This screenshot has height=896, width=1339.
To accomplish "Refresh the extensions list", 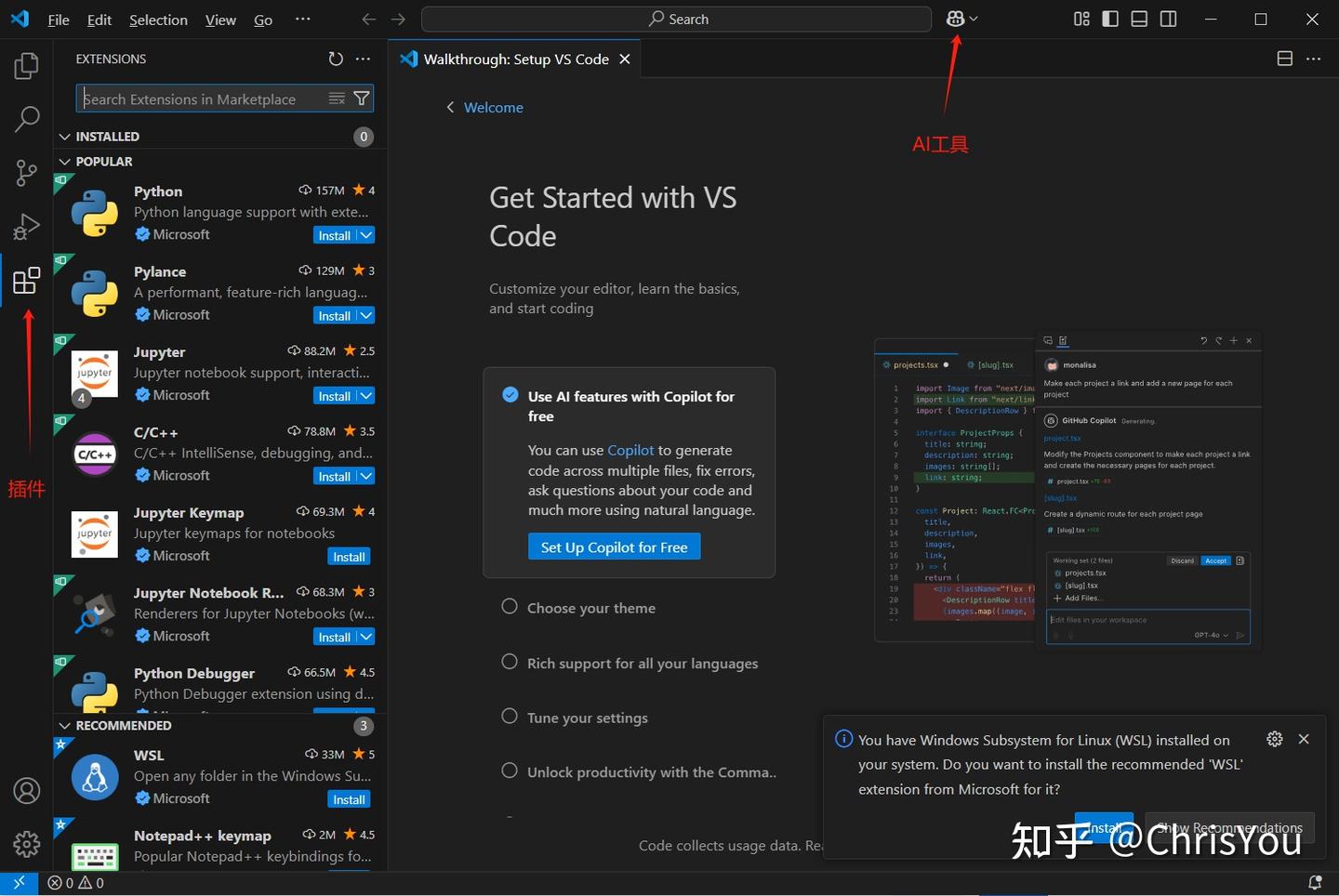I will click(x=336, y=59).
